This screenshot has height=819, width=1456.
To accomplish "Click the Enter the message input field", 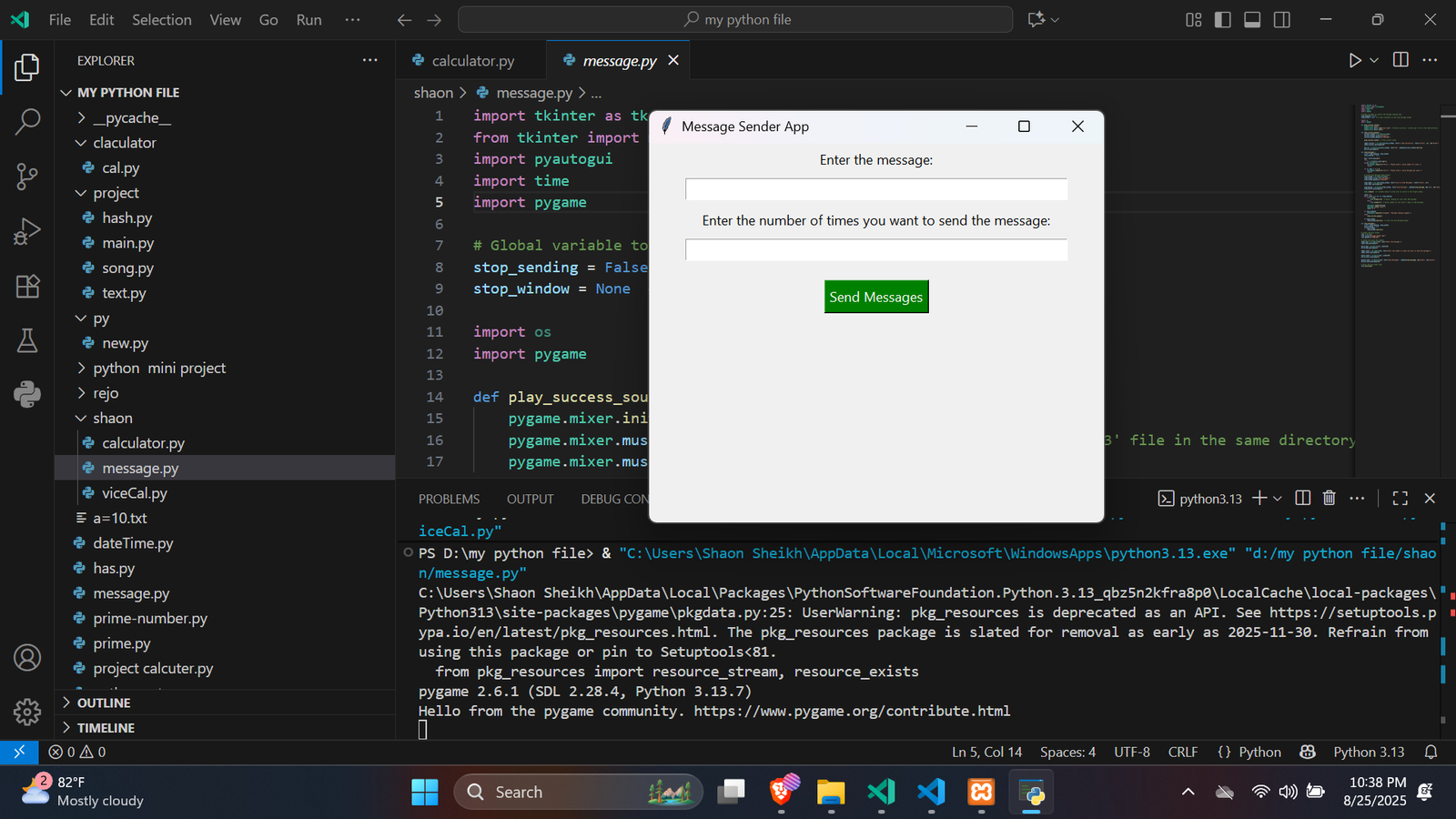I will [x=875, y=189].
